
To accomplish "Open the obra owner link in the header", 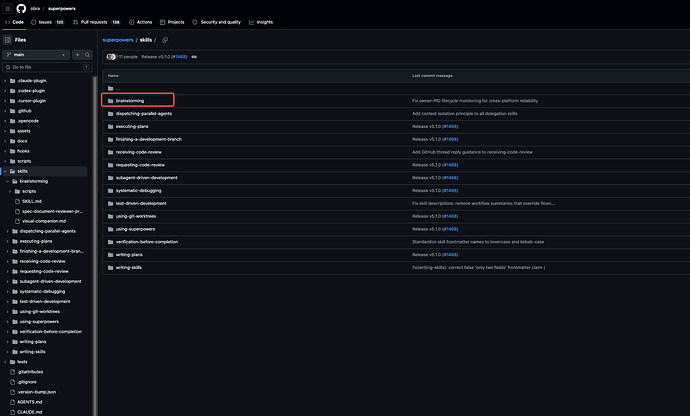I will pos(35,8).
